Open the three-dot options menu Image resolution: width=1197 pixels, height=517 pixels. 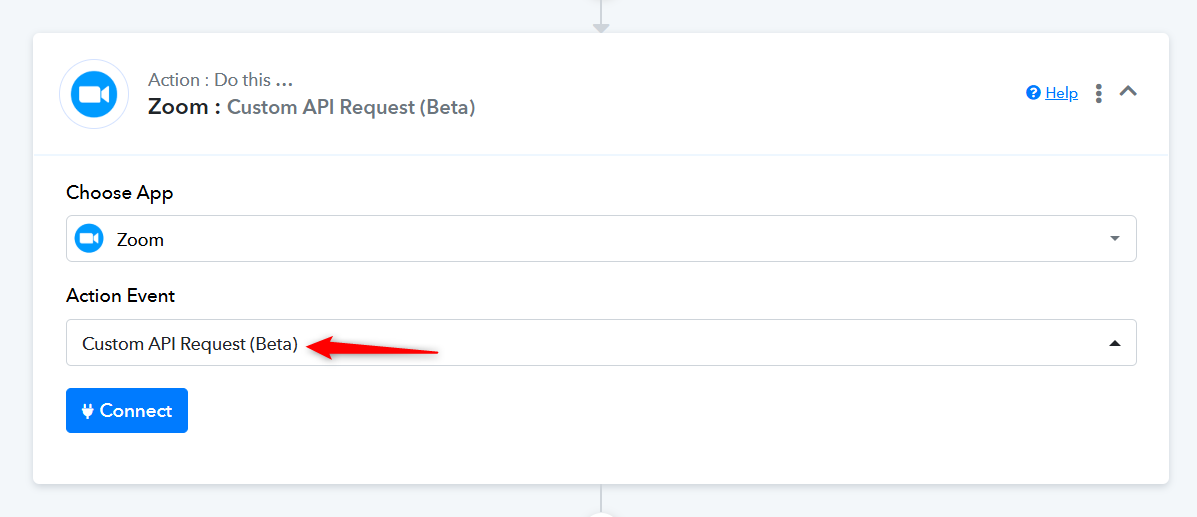[1099, 93]
